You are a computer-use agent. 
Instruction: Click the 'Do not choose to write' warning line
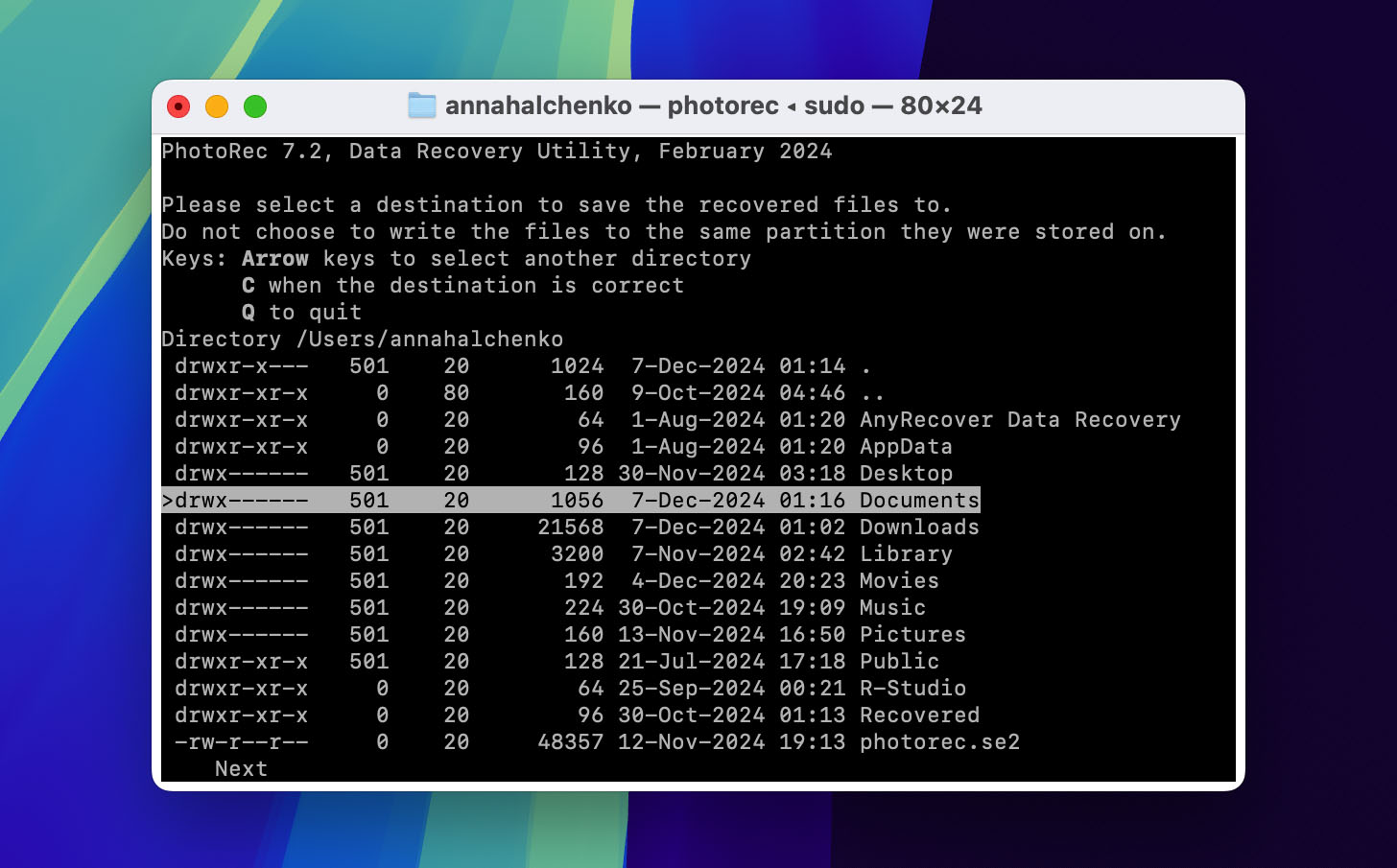(664, 232)
